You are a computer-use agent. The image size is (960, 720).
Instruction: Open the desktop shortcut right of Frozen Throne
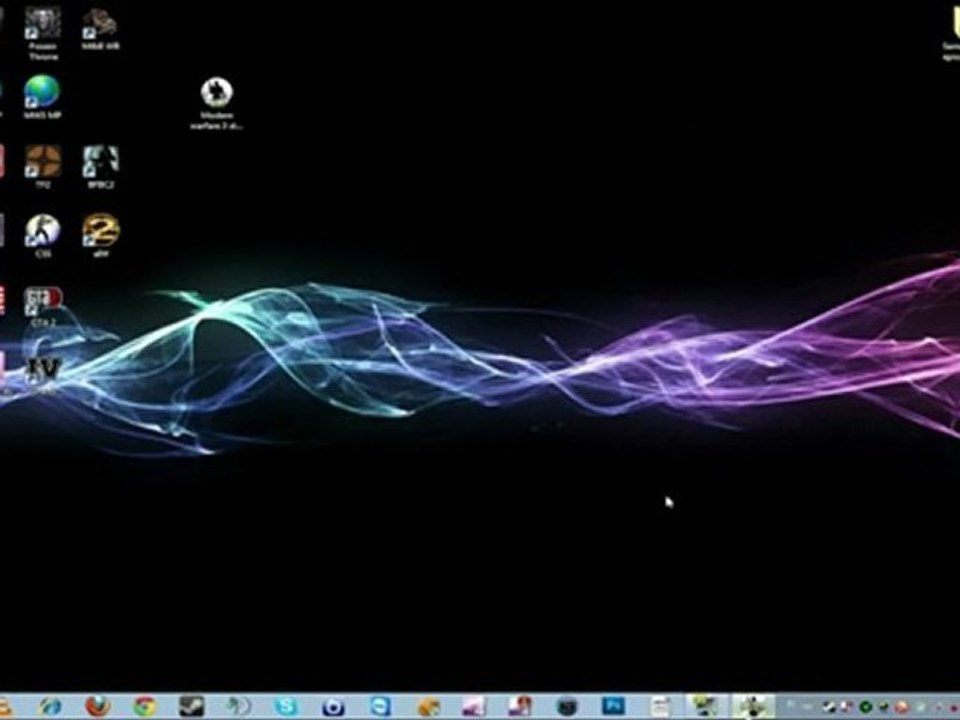click(x=100, y=28)
